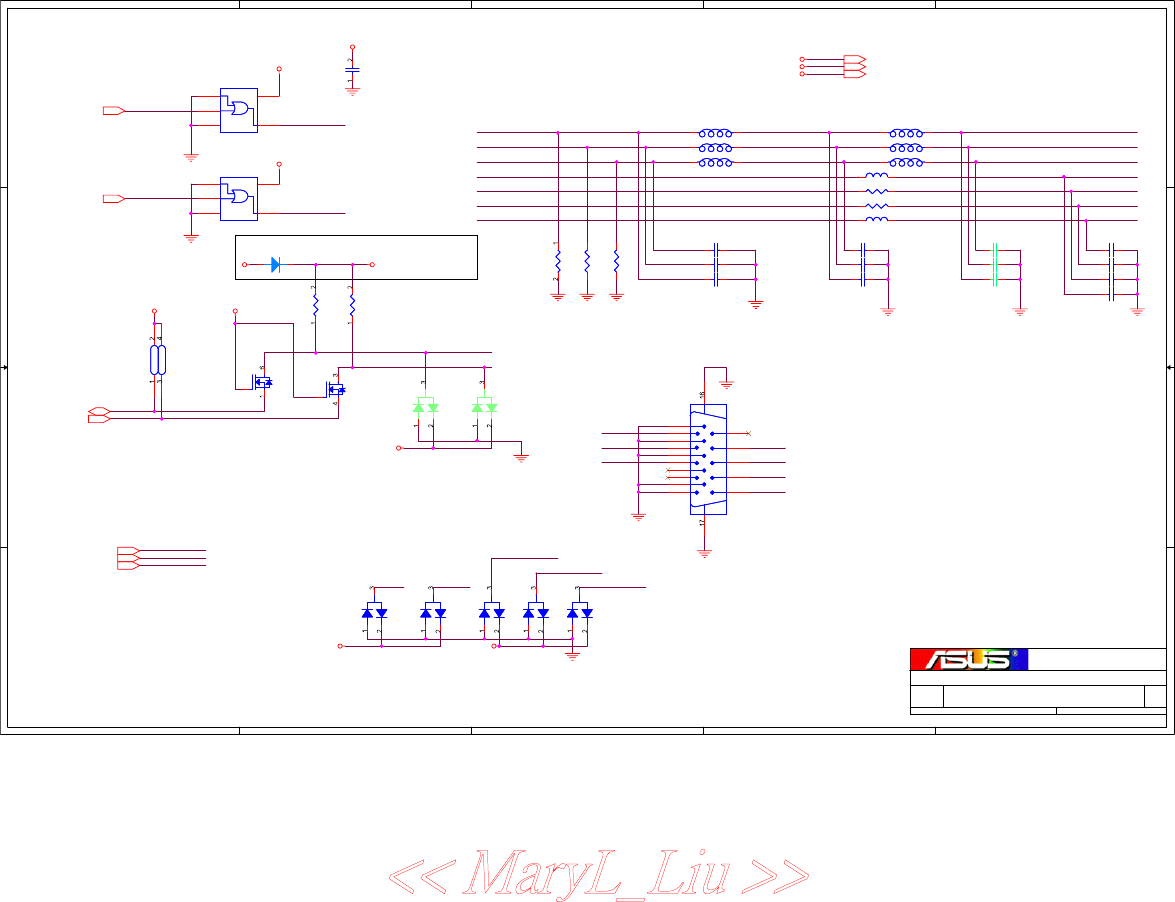Select the blue VGA connector symbol

[708, 459]
